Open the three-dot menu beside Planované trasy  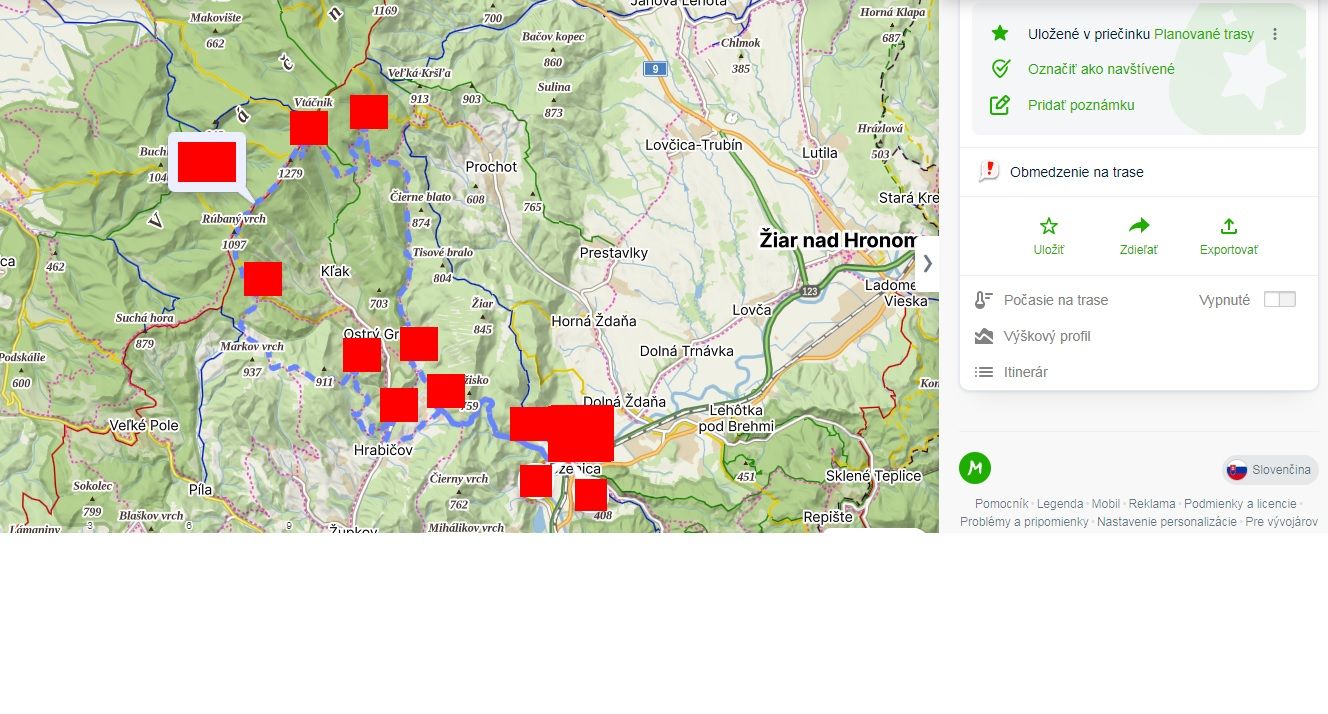(x=1275, y=34)
